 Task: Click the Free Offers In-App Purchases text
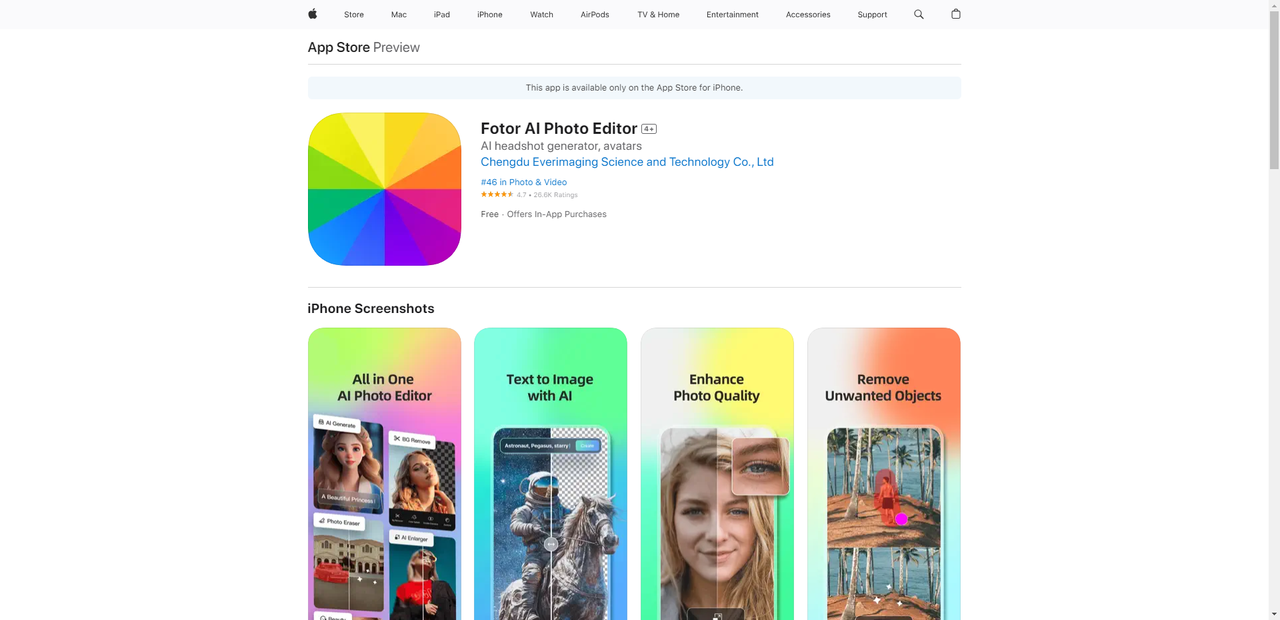coord(543,214)
